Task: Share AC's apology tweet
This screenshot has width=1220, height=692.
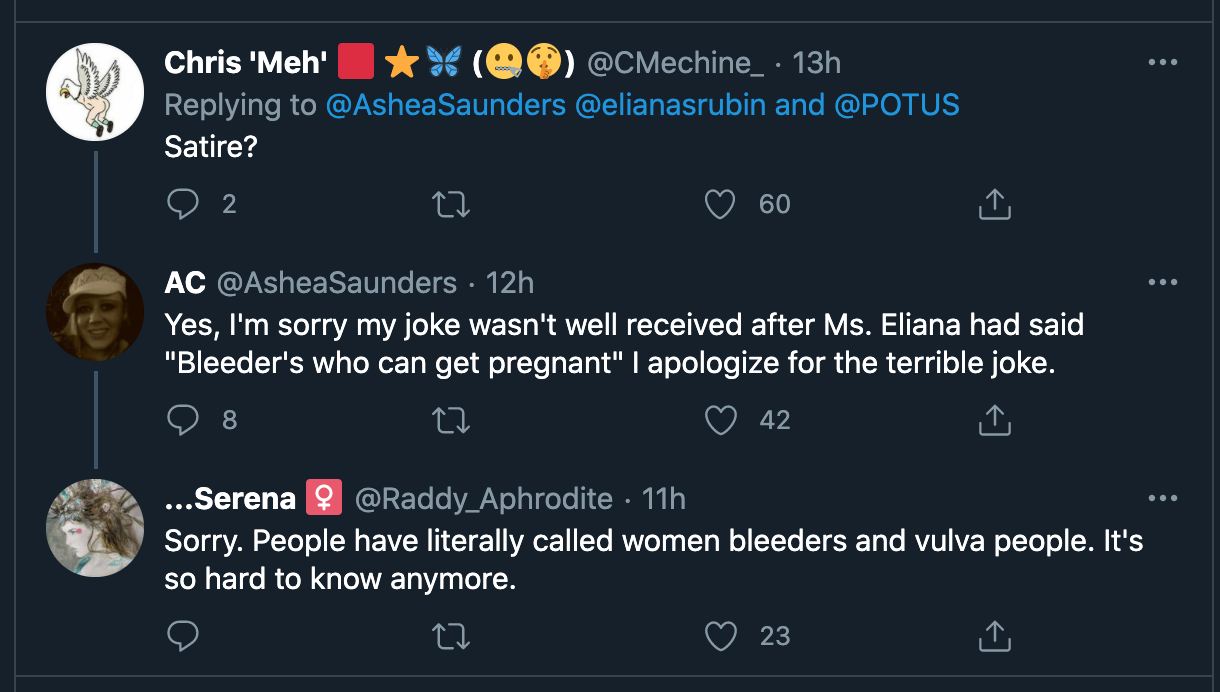Action: tap(993, 420)
